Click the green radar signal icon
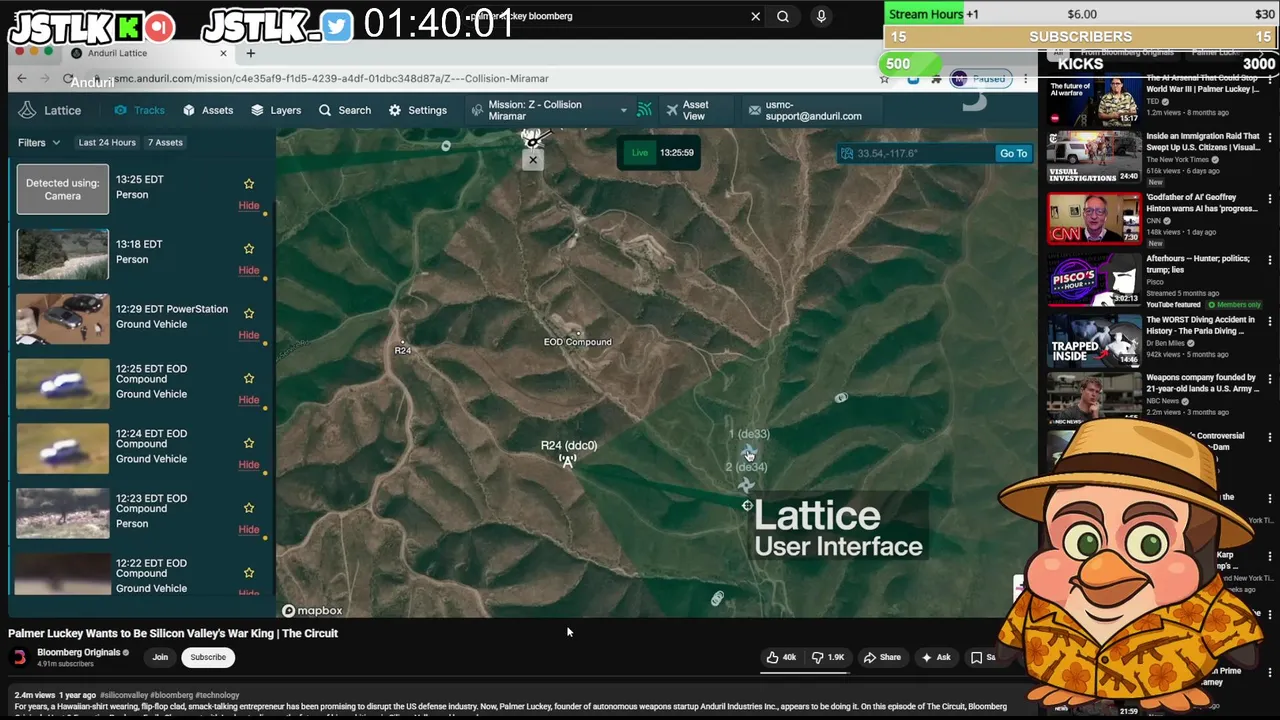Image resolution: width=1280 pixels, height=720 pixels. pyautogui.click(x=645, y=110)
